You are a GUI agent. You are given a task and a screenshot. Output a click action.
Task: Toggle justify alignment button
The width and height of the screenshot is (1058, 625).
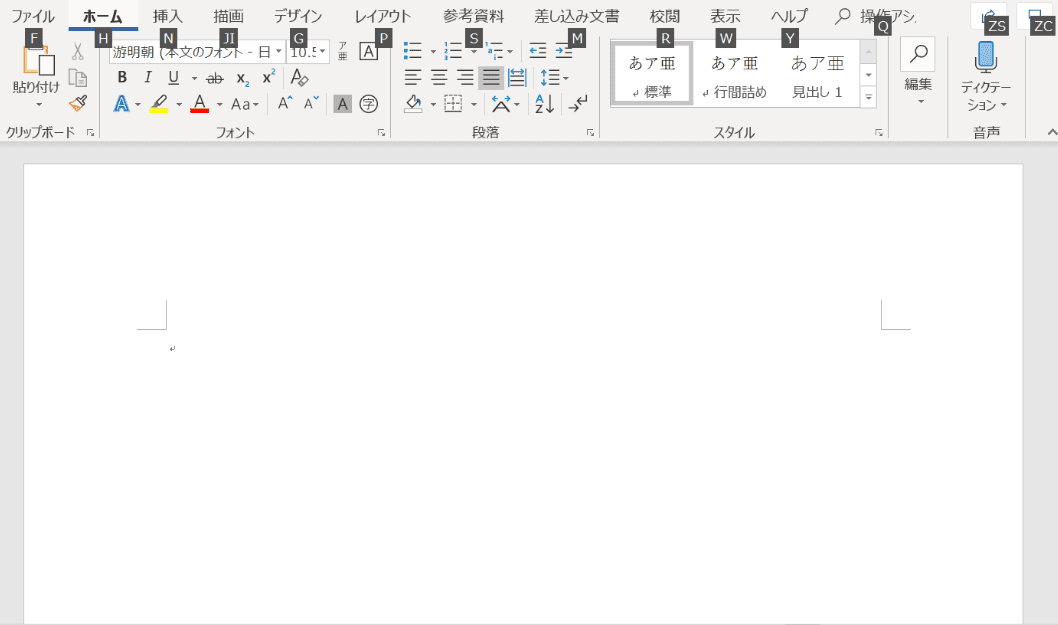pos(491,78)
